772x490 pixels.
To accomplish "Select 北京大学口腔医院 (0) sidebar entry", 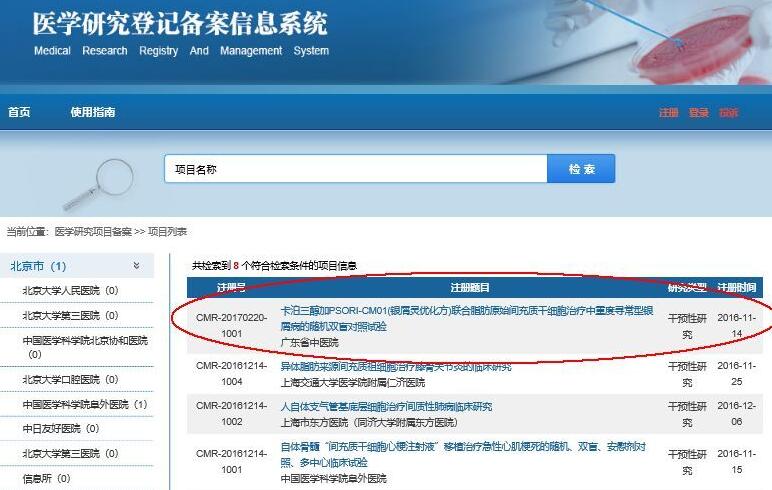I will (x=70, y=379).
